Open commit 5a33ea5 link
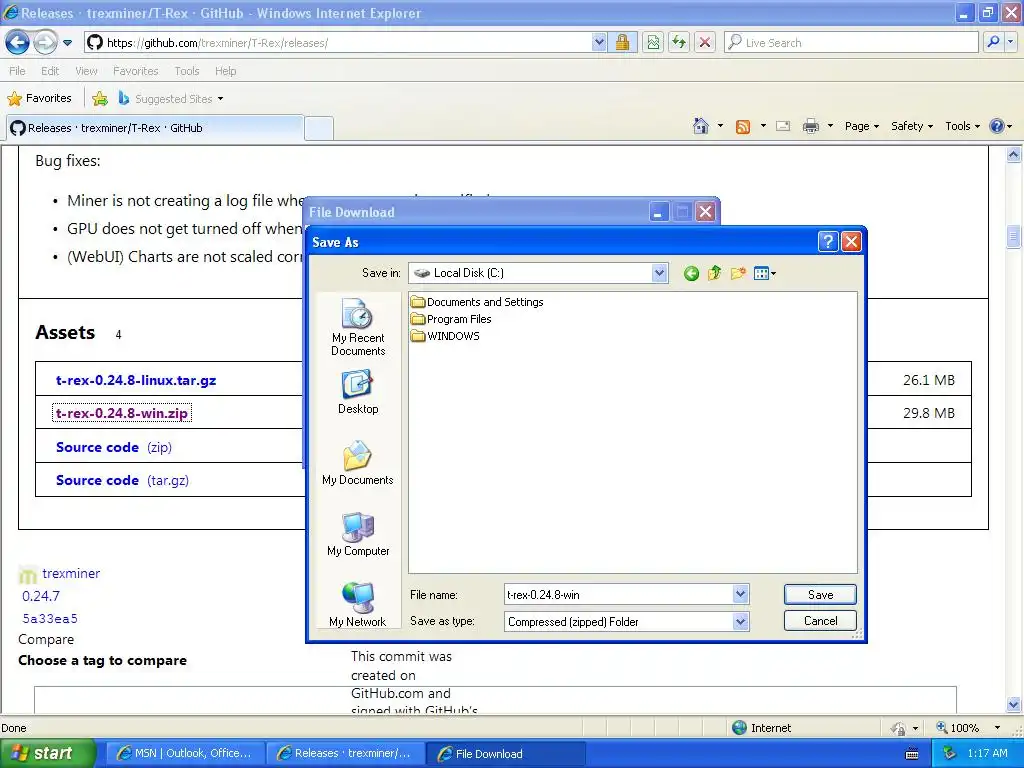The image size is (1024, 768). coord(50,618)
